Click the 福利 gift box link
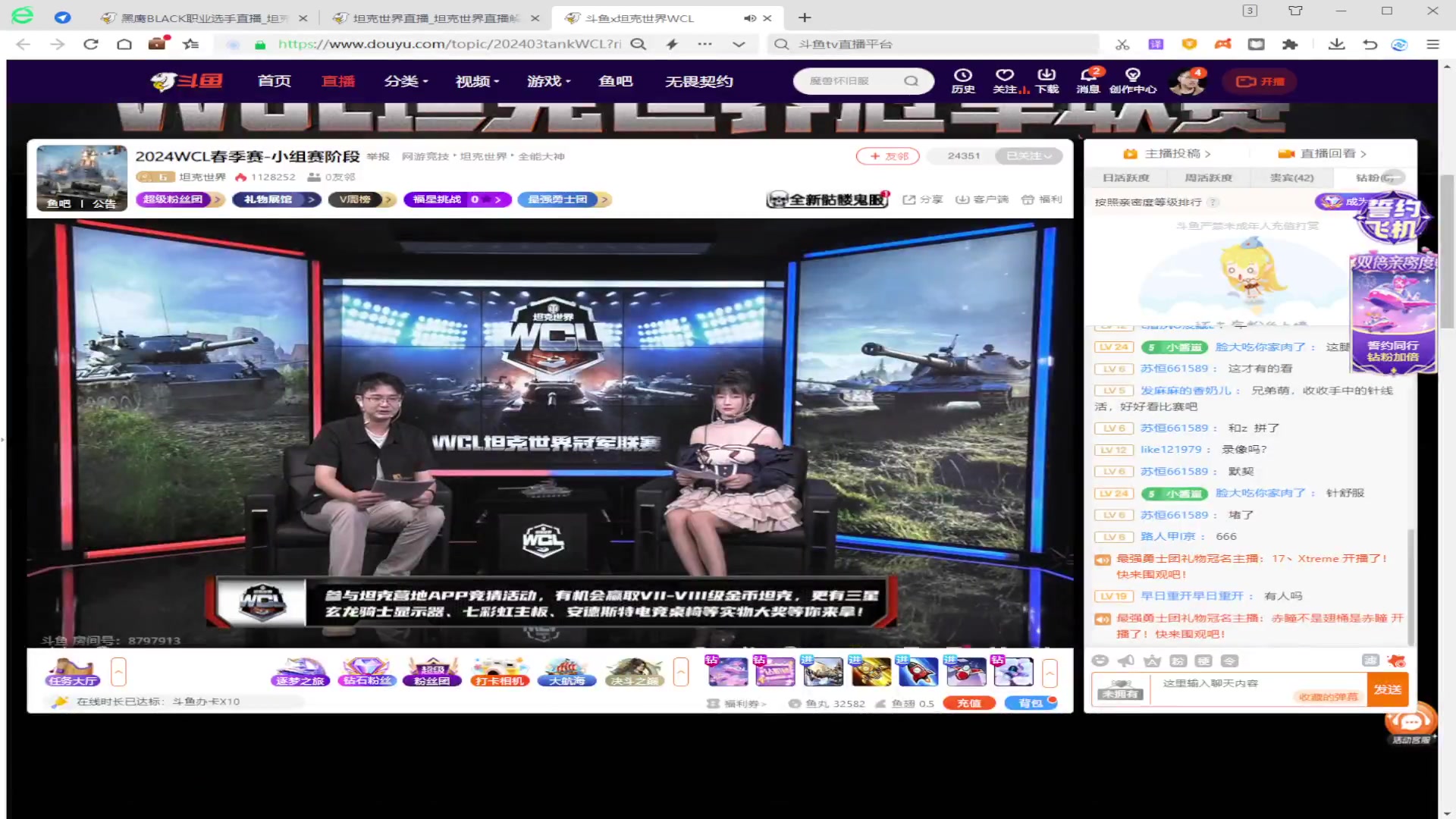This screenshot has width=1456, height=819. click(1041, 199)
